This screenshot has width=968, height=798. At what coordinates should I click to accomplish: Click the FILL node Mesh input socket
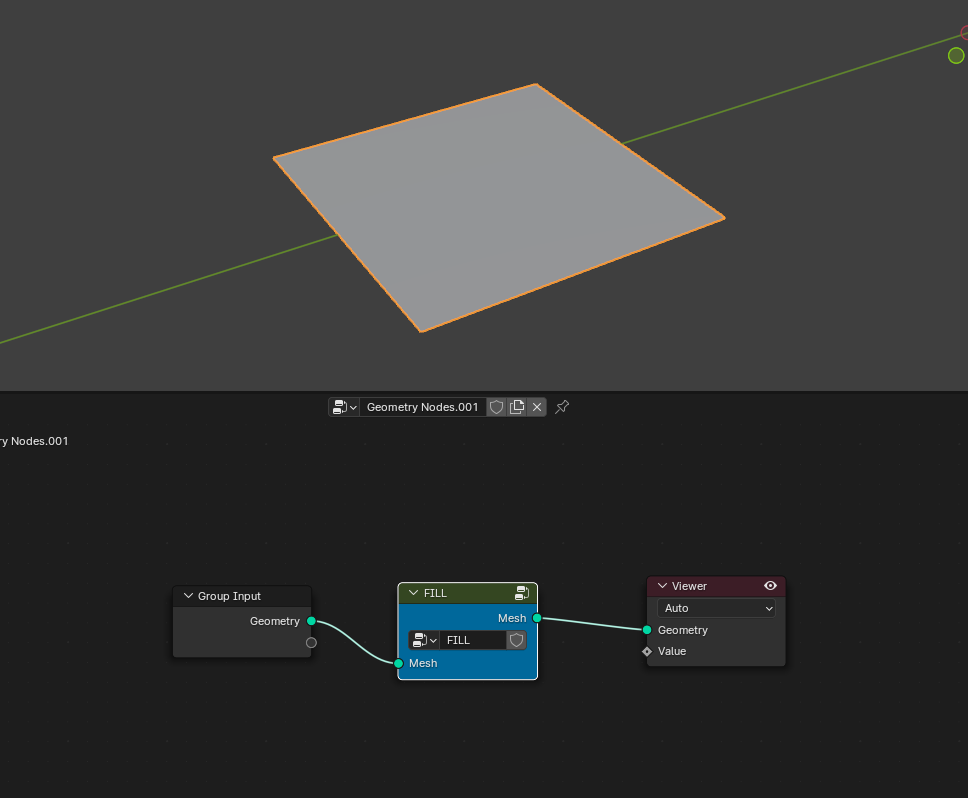399,663
